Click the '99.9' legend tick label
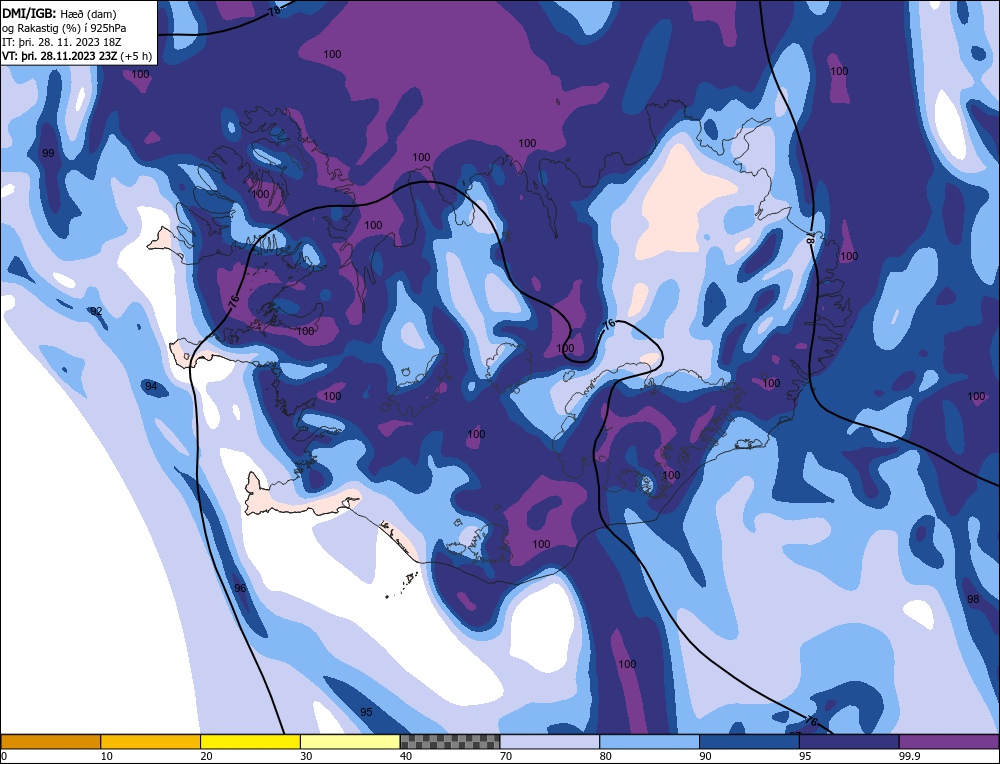The width and height of the screenshot is (1000, 764). 910,756
